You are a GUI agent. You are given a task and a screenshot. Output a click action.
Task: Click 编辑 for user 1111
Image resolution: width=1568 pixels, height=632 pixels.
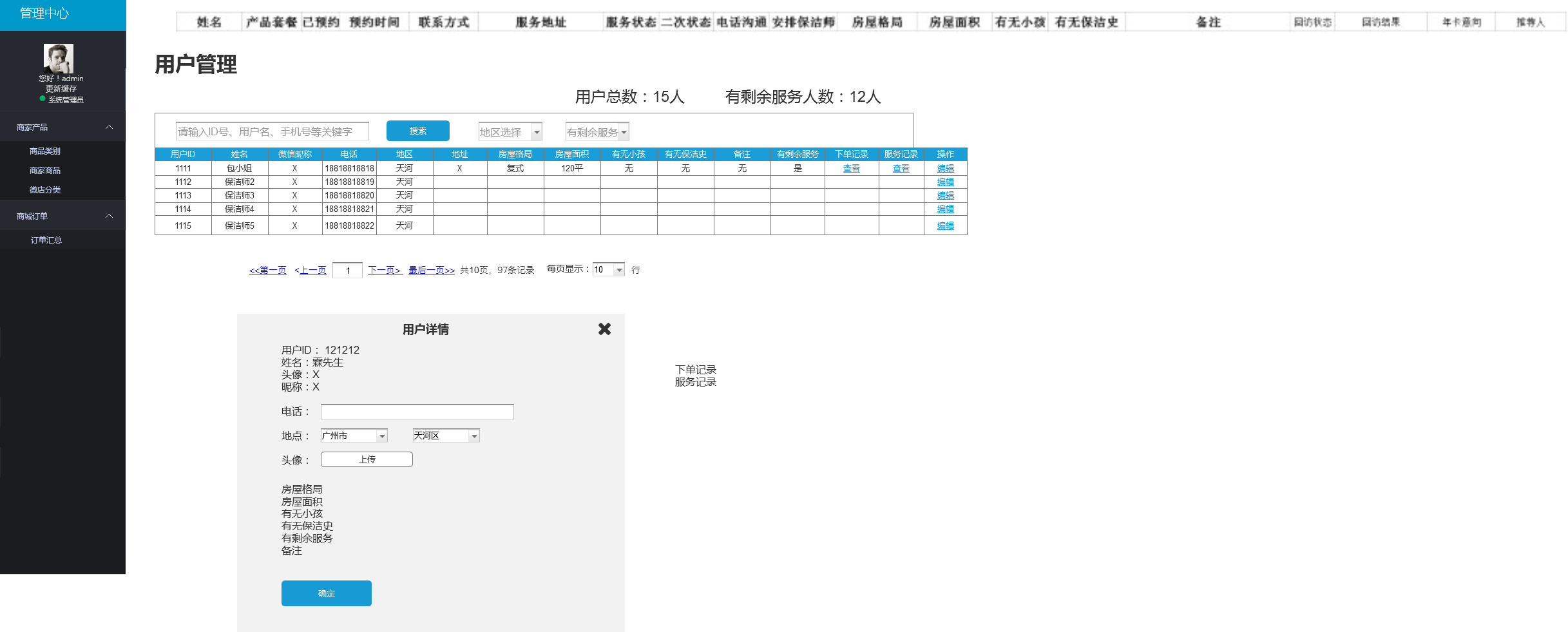point(945,169)
